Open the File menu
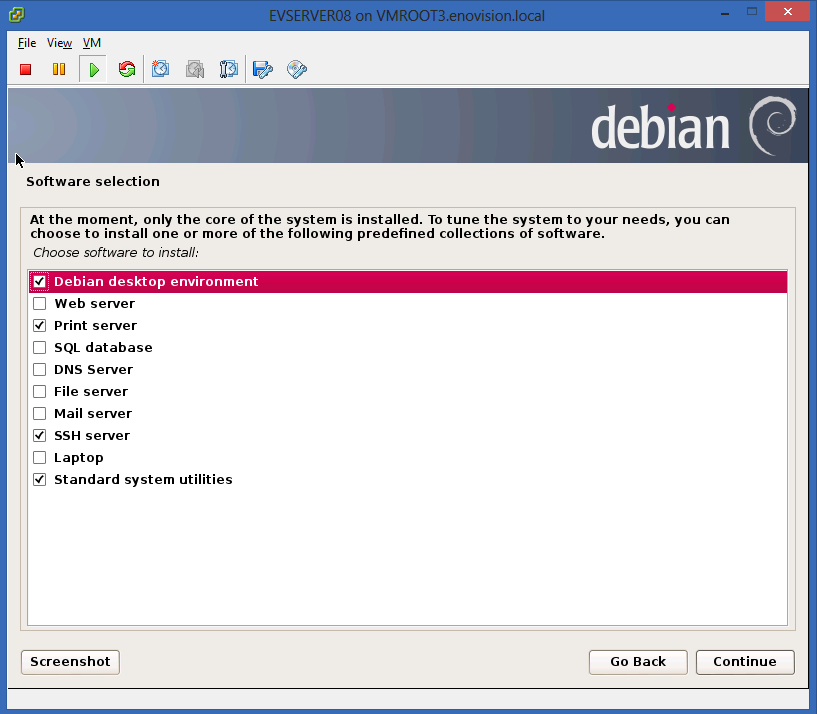817x714 pixels. pyautogui.click(x=27, y=43)
